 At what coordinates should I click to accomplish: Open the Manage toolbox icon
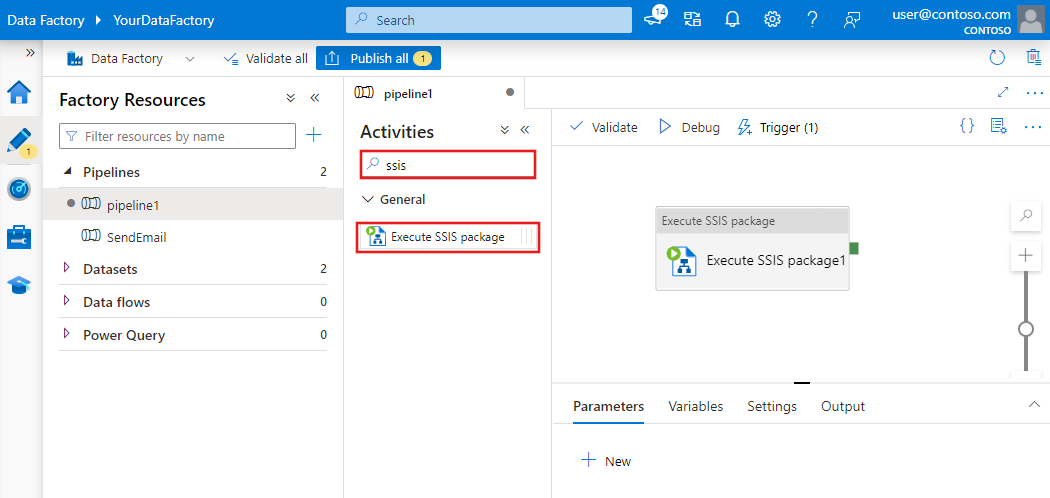click(x=19, y=237)
